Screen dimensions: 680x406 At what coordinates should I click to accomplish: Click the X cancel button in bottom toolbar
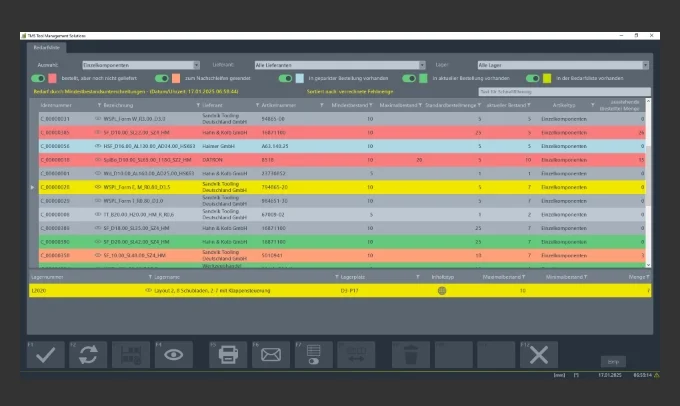(x=538, y=353)
